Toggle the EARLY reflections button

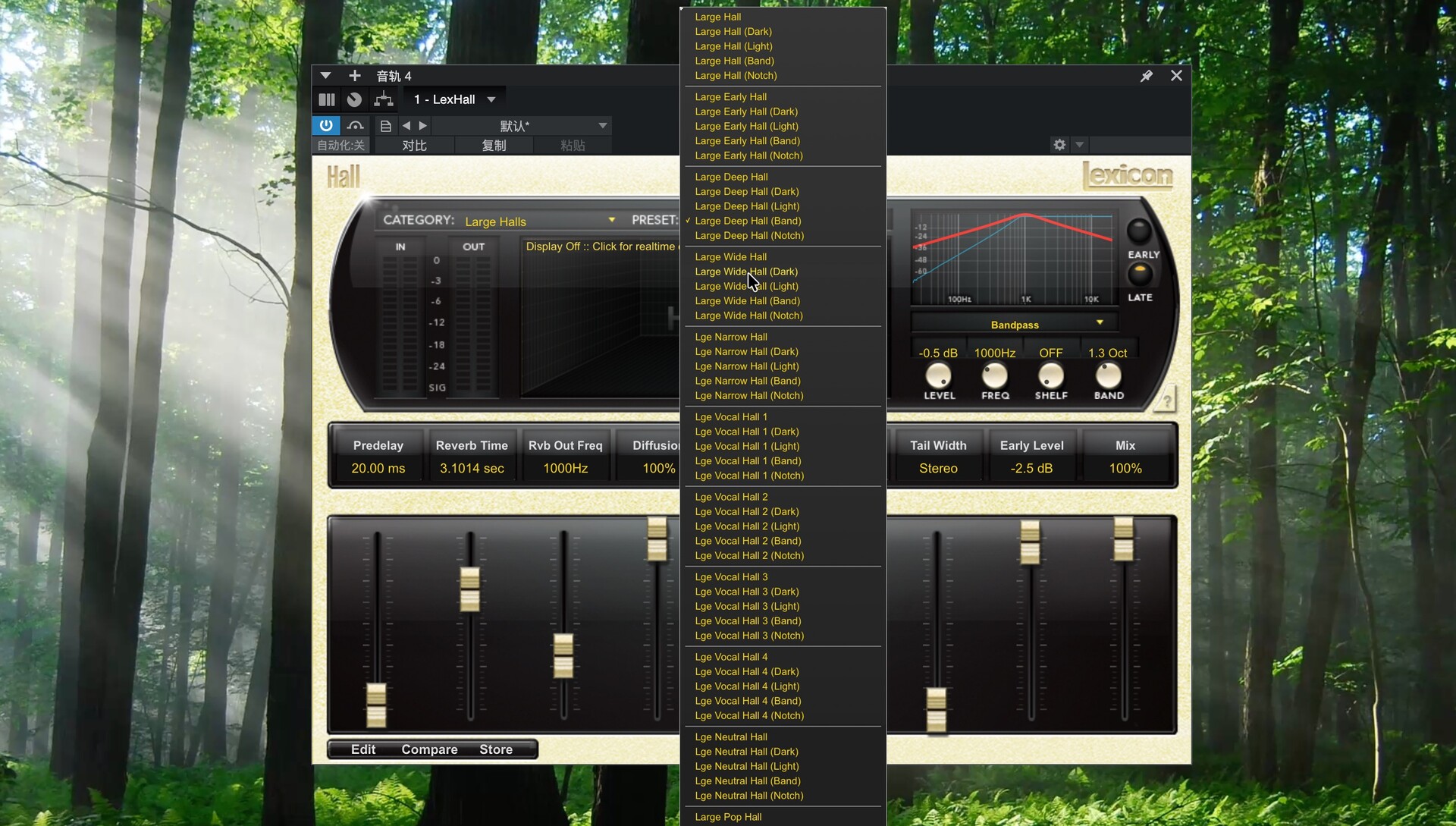1138,231
